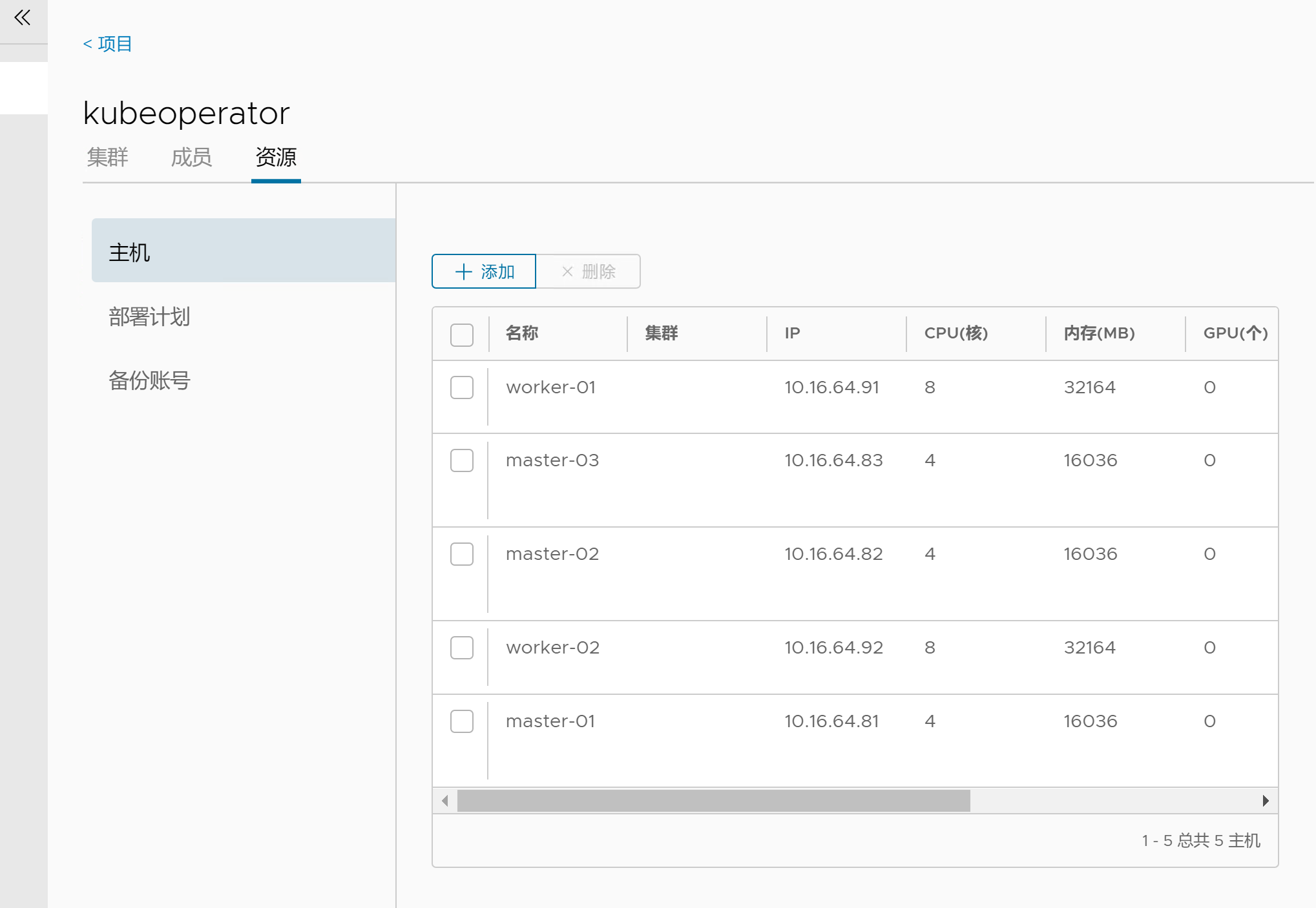1316x908 pixels.
Task: Click the 添加 button
Action: pyautogui.click(x=484, y=271)
